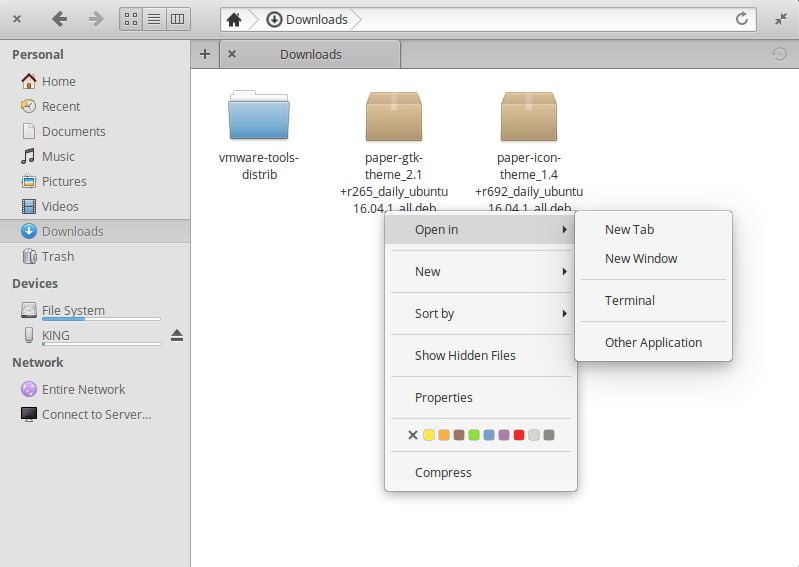799x567 pixels.
Task: Expand the Open in submenu
Action: pos(481,230)
